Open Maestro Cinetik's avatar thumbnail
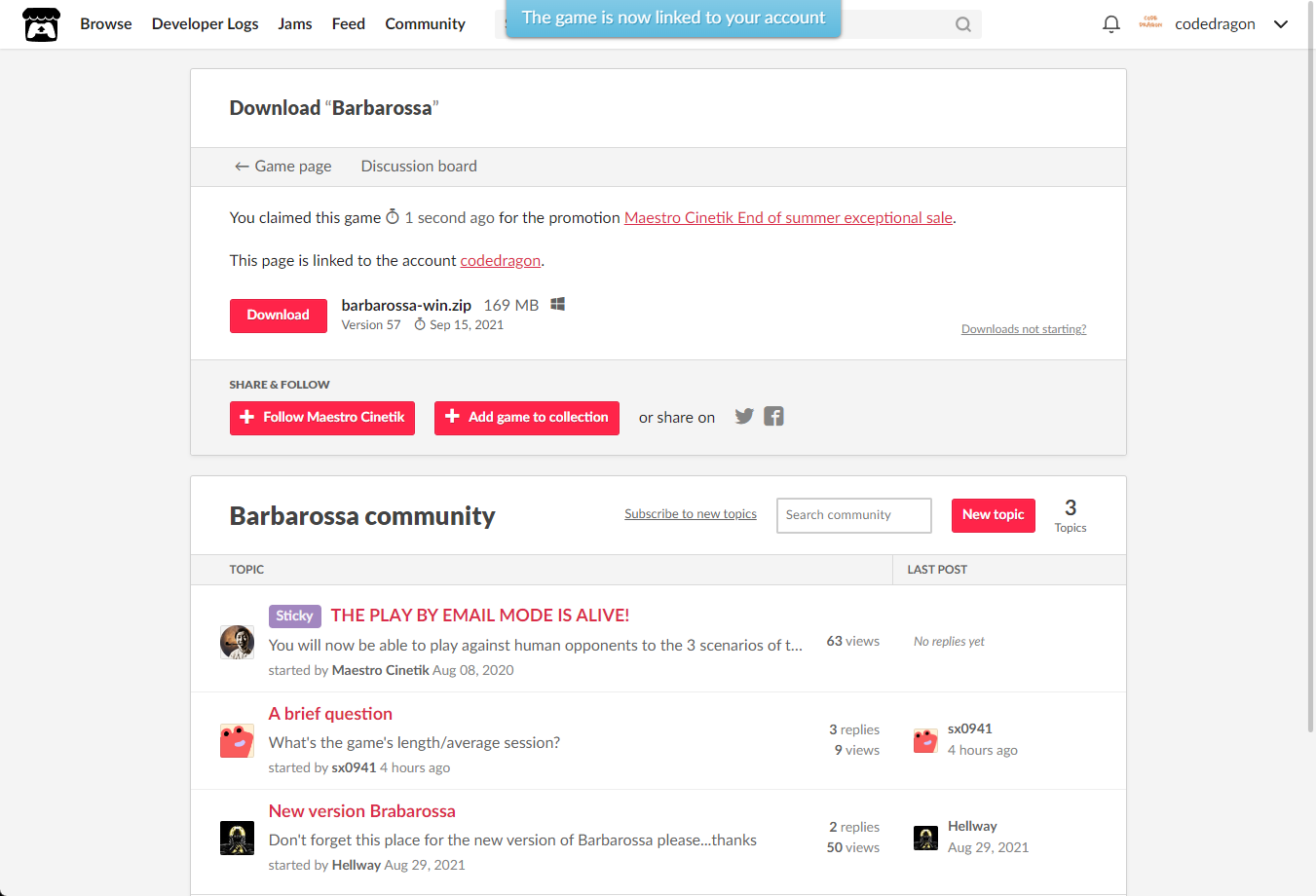The image size is (1316, 896). click(x=237, y=643)
